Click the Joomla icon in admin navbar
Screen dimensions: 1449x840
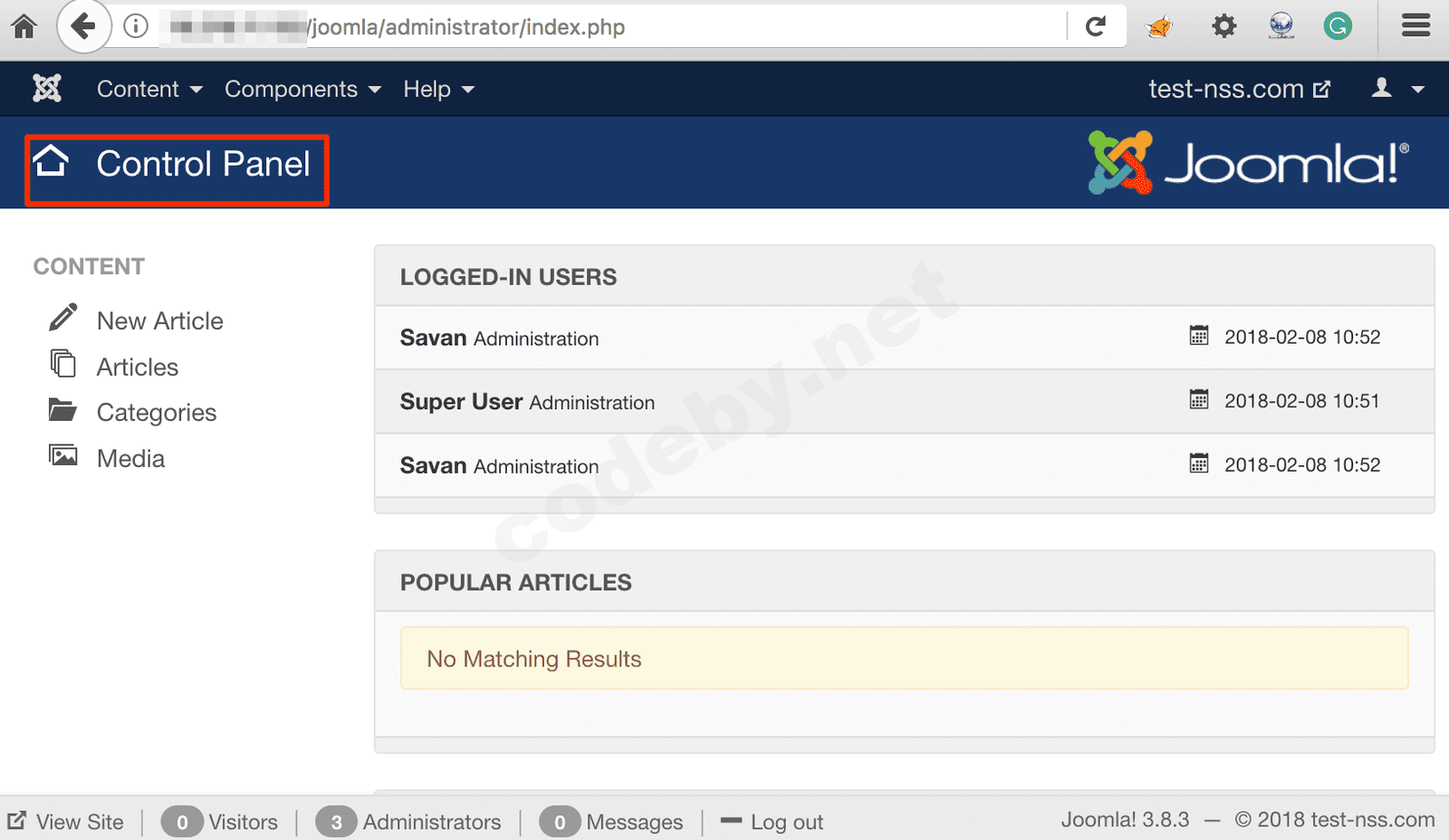pyautogui.click(x=47, y=89)
